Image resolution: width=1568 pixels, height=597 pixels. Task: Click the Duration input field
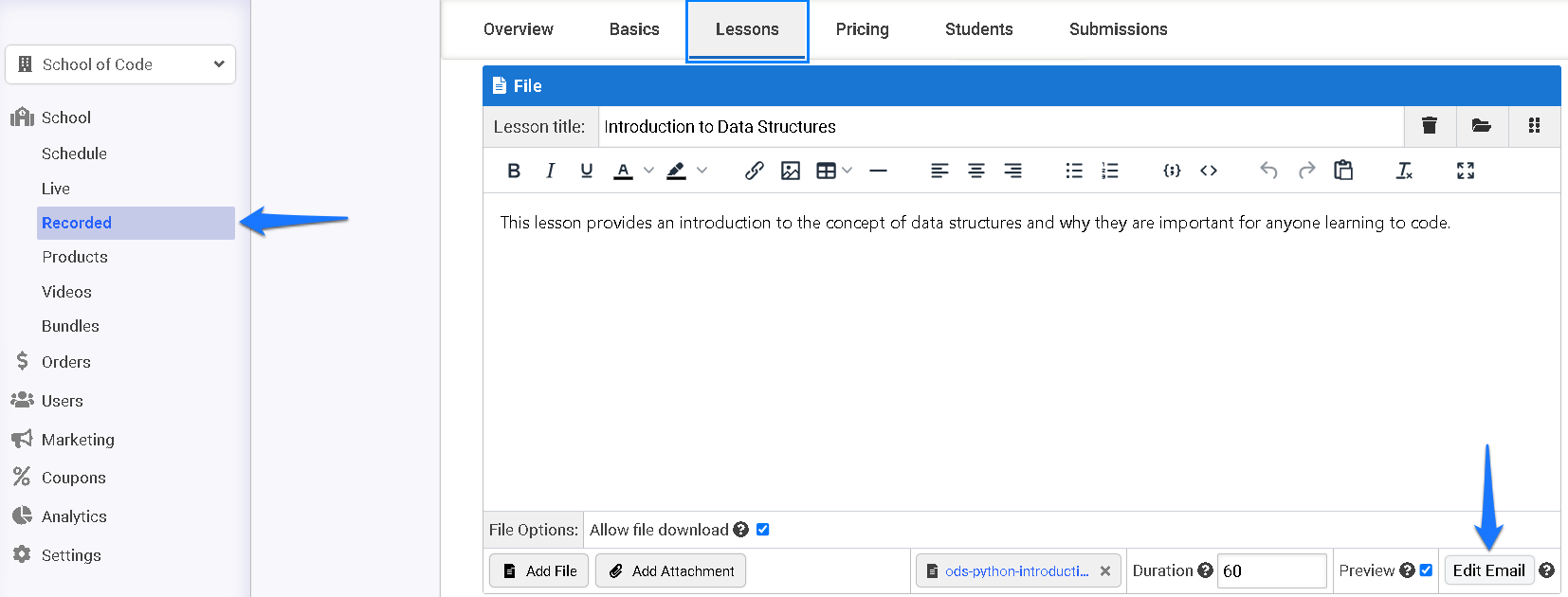point(1272,570)
